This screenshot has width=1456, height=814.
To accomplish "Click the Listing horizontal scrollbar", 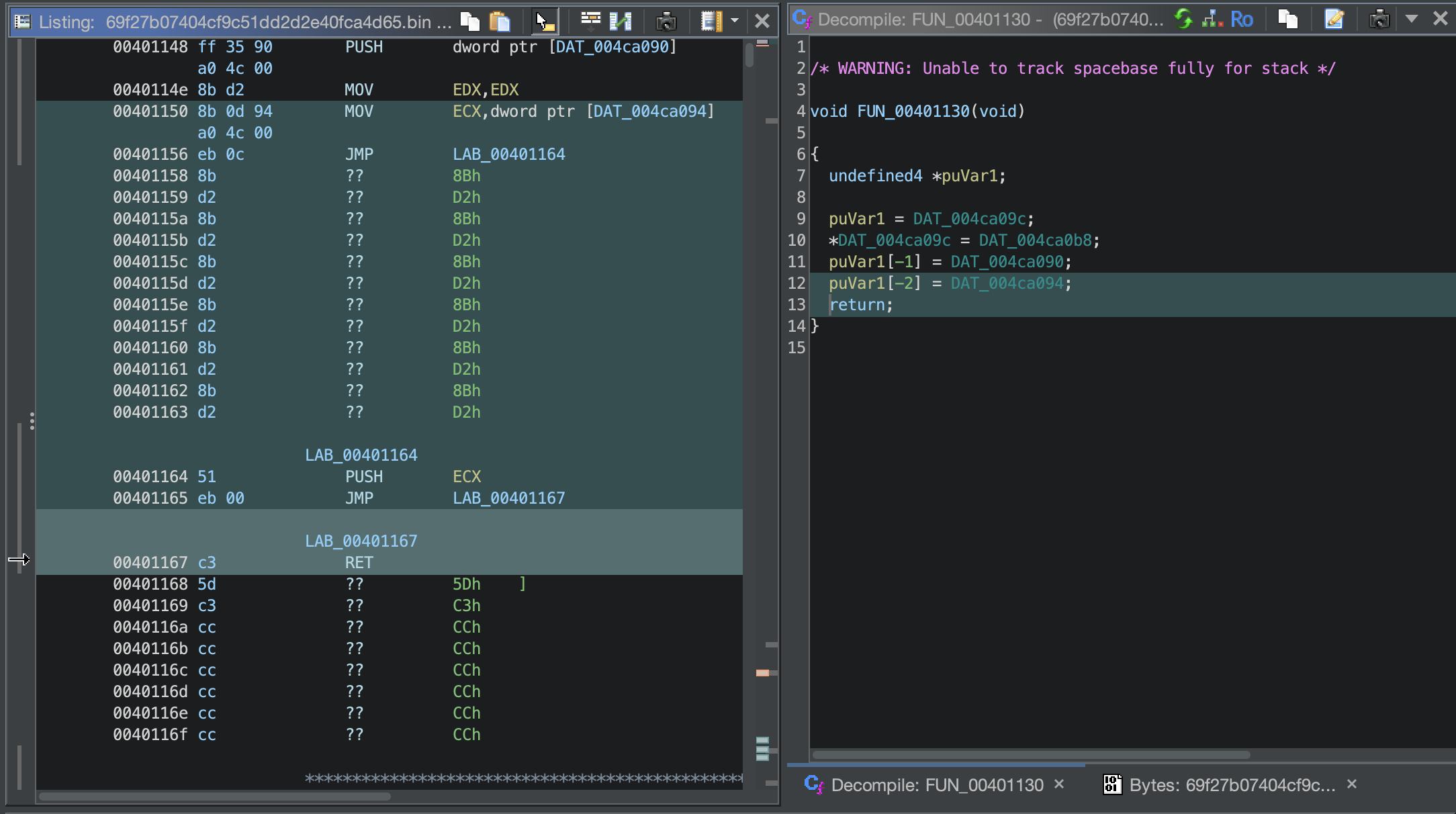I will [215, 797].
